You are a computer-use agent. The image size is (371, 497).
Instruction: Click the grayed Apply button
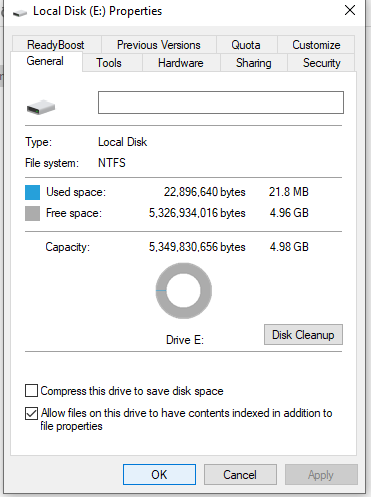pos(321,474)
